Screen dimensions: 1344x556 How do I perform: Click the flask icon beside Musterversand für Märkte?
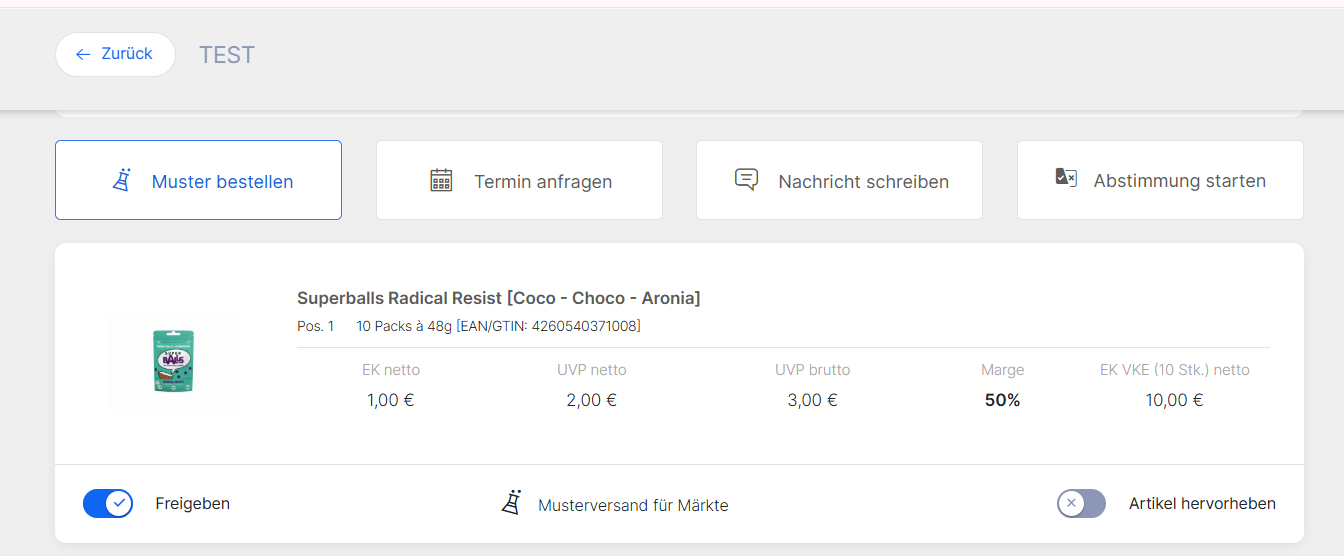511,503
